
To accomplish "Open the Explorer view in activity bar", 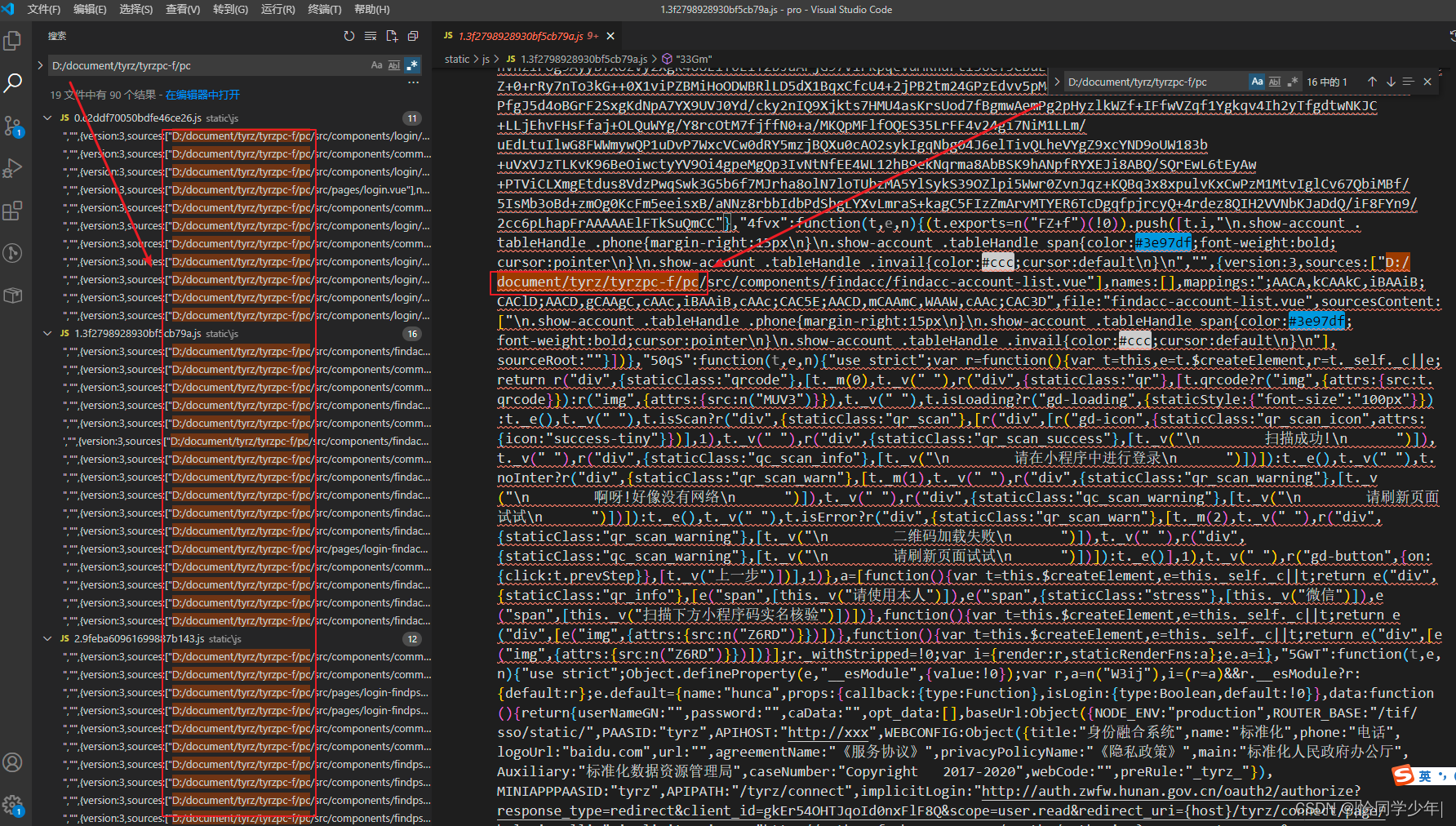I will [12, 40].
